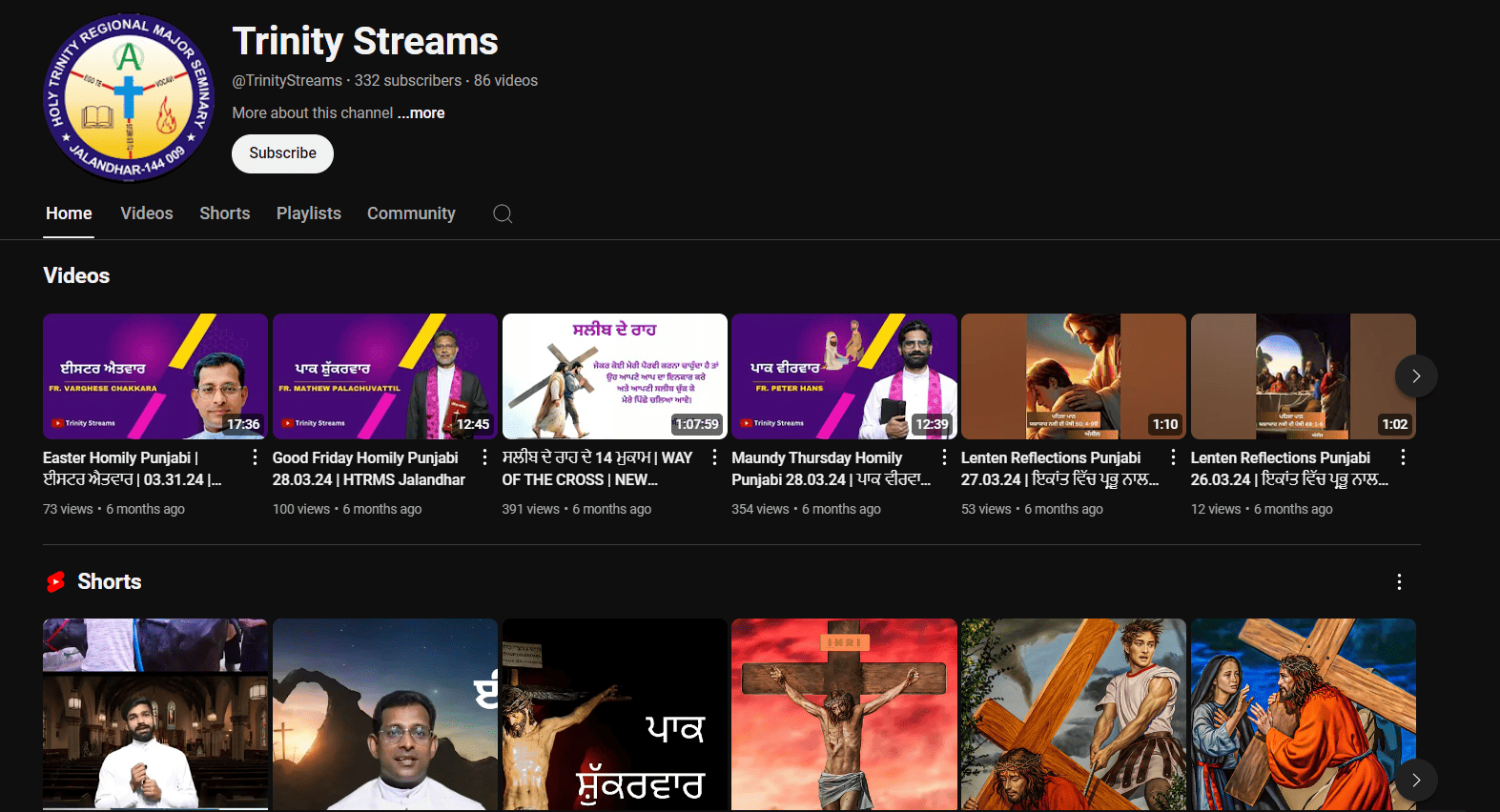Screen dimensions: 1500x812
Task: Open options menu for Lenten Reflections 26.03.24 video
Action: tap(1403, 457)
